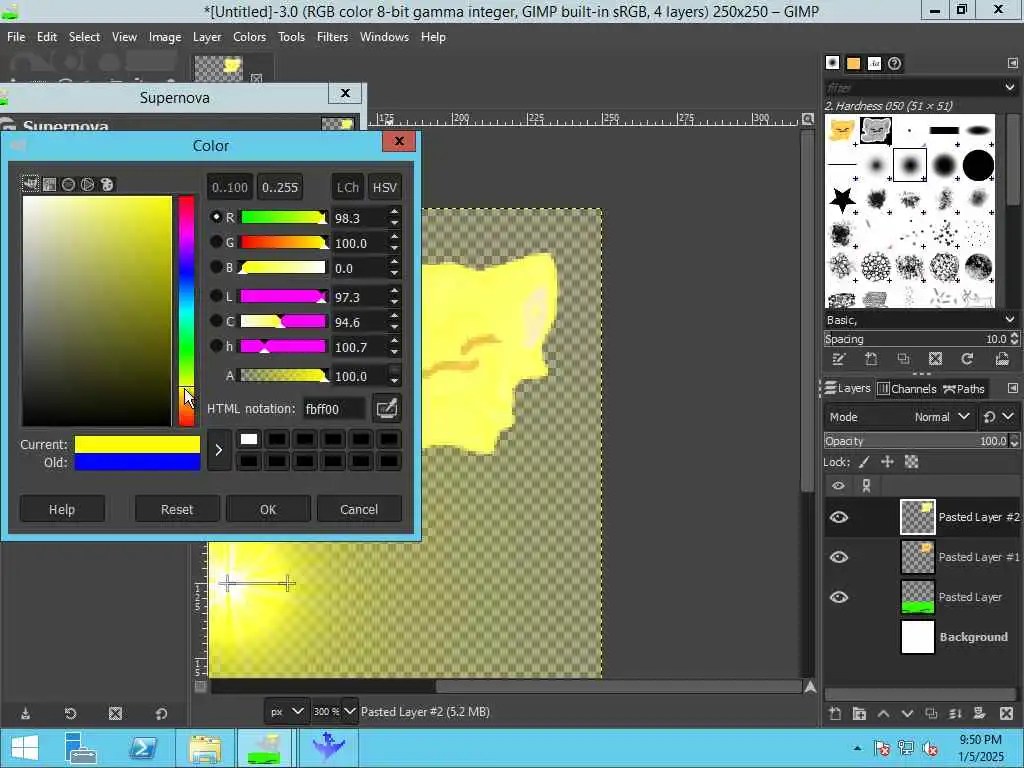Click Merge layer down icon
Image resolution: width=1024 pixels, height=768 pixels.
[x=955, y=714]
